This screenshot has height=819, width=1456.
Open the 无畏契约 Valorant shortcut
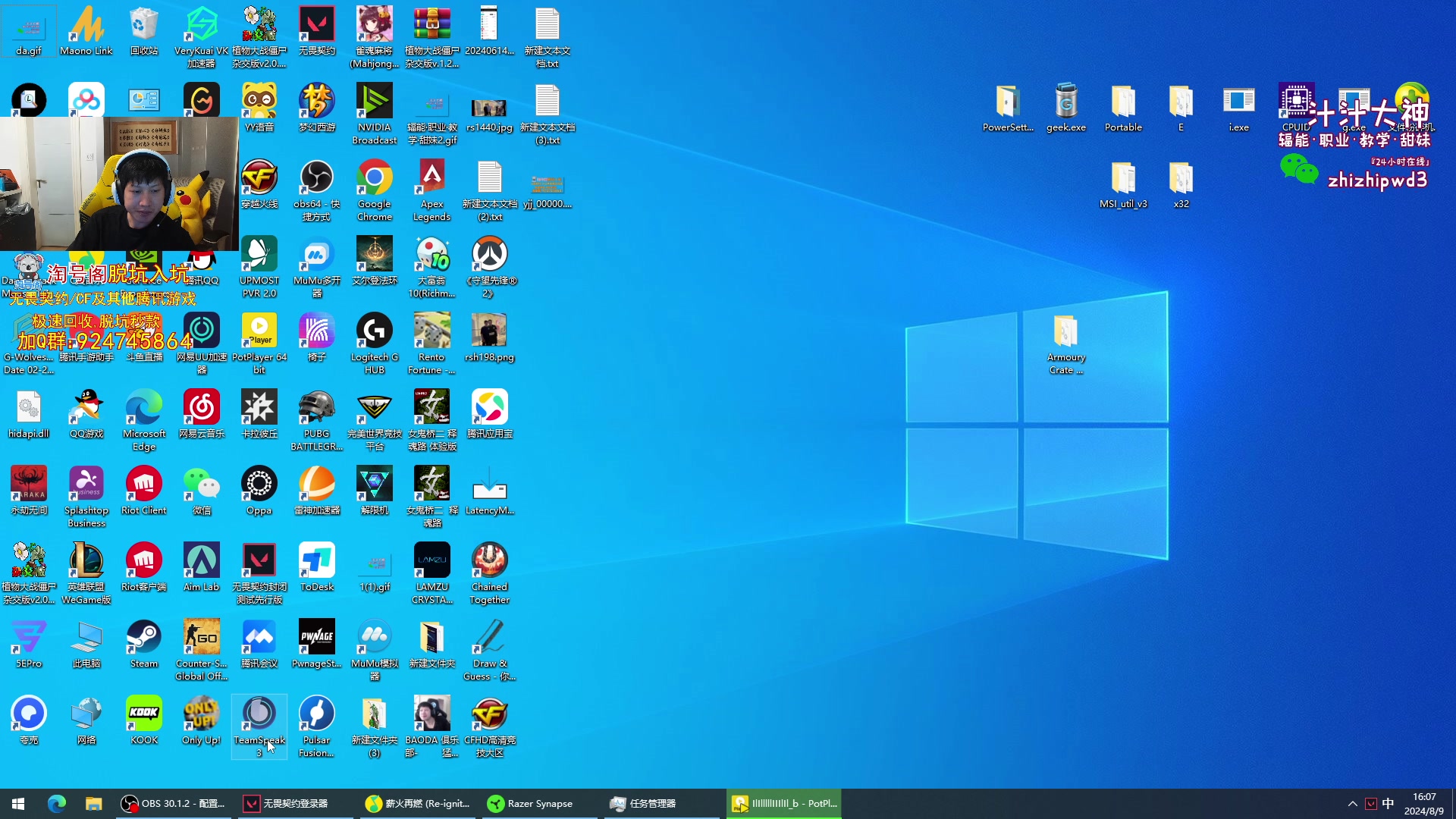point(317,31)
